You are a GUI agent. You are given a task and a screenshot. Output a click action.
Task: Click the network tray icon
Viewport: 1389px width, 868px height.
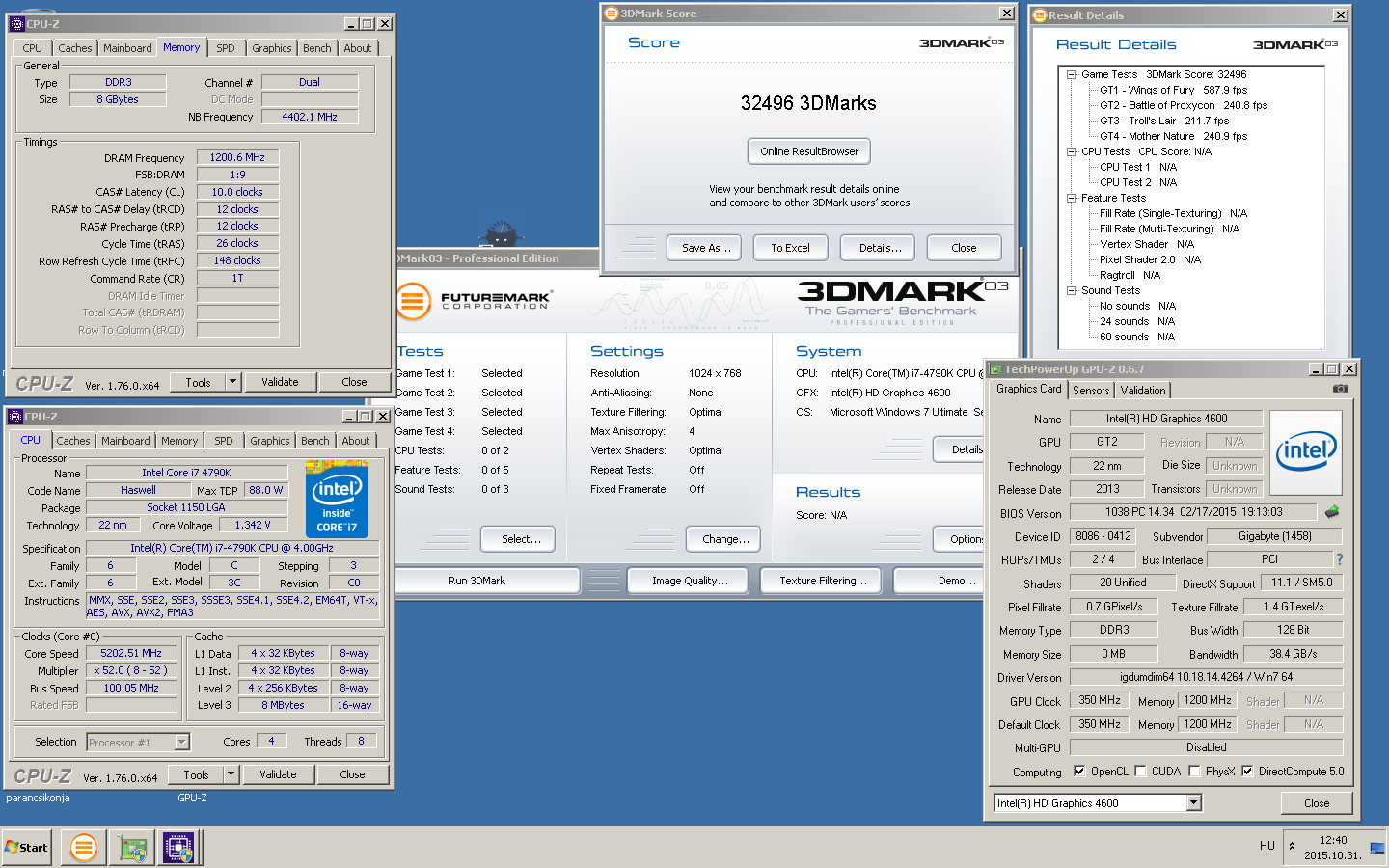point(1376,848)
